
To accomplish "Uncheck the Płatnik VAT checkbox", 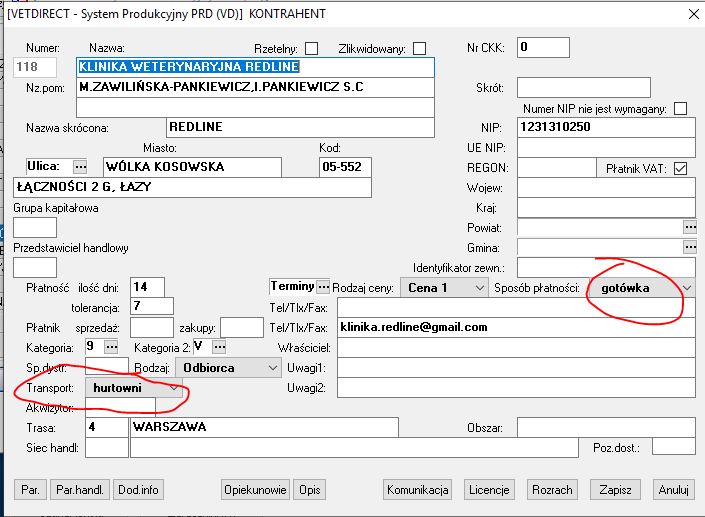I will coord(681,168).
